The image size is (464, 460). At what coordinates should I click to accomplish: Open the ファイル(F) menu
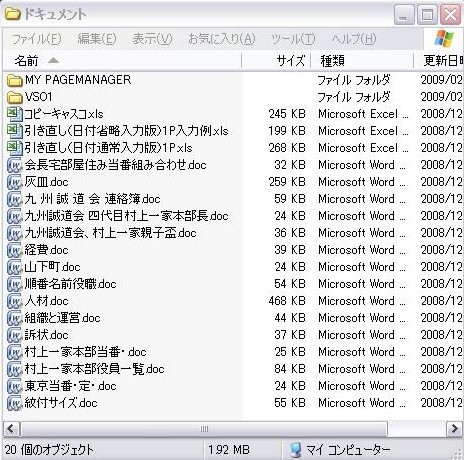[x=37, y=39]
